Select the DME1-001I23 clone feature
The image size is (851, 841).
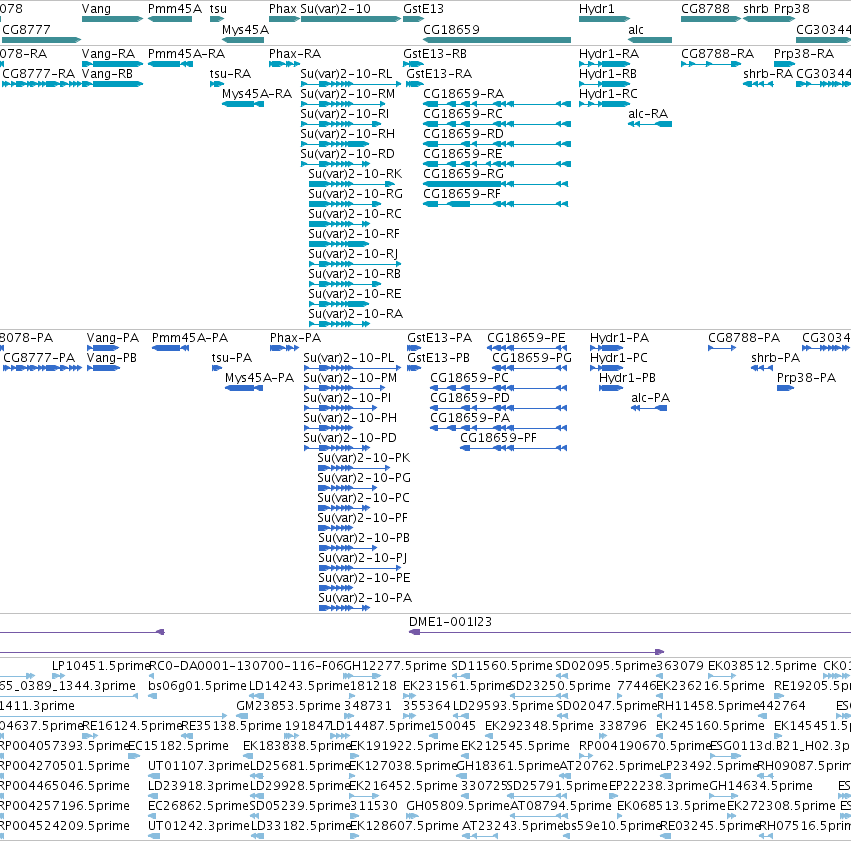point(630,632)
